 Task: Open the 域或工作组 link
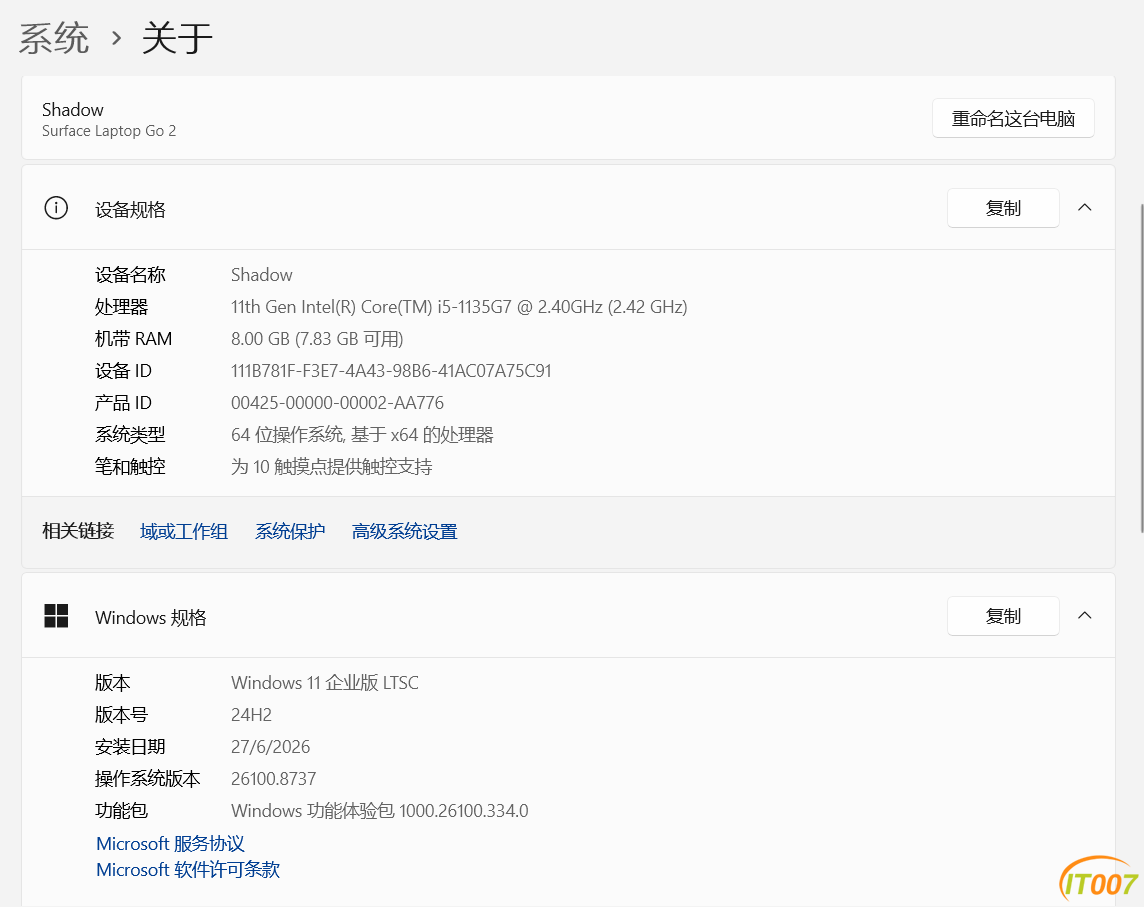click(184, 531)
